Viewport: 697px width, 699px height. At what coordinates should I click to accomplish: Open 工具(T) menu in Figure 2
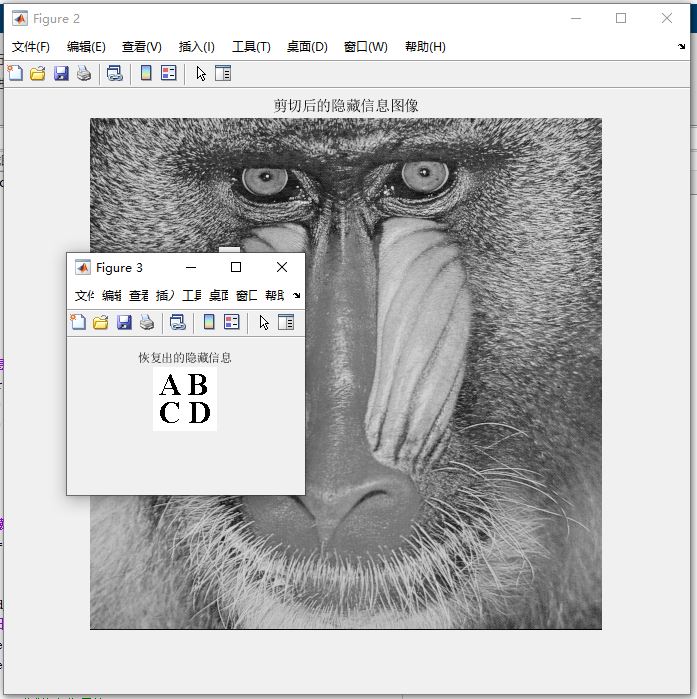coord(251,47)
